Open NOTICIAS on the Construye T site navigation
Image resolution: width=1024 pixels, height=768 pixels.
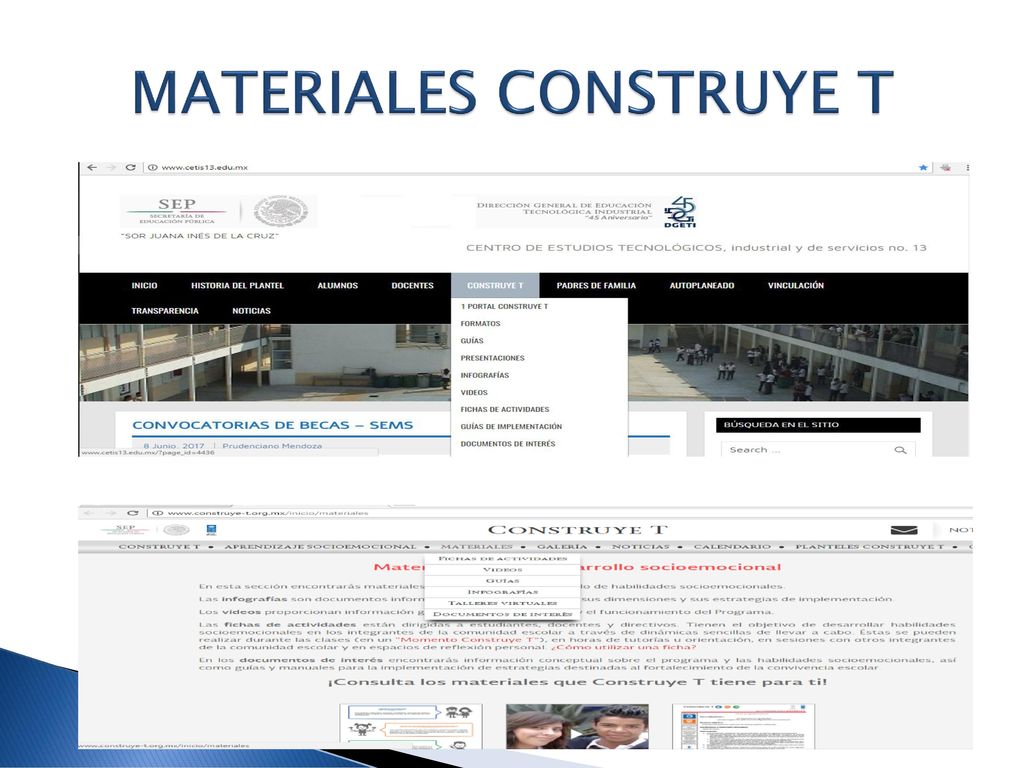(641, 547)
